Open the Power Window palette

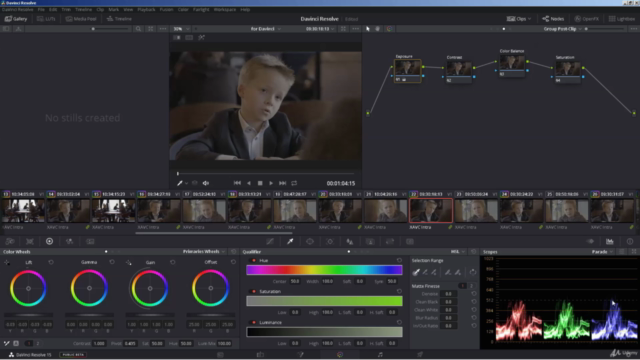tap(310, 242)
